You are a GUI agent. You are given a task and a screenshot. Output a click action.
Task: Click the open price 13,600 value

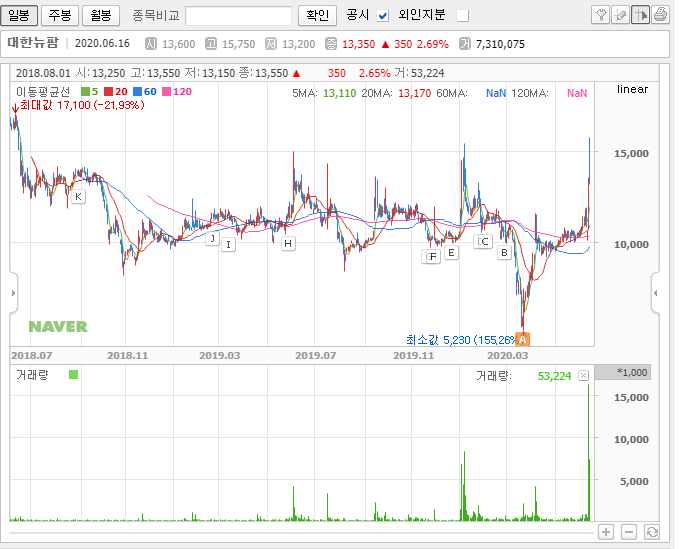click(x=178, y=44)
